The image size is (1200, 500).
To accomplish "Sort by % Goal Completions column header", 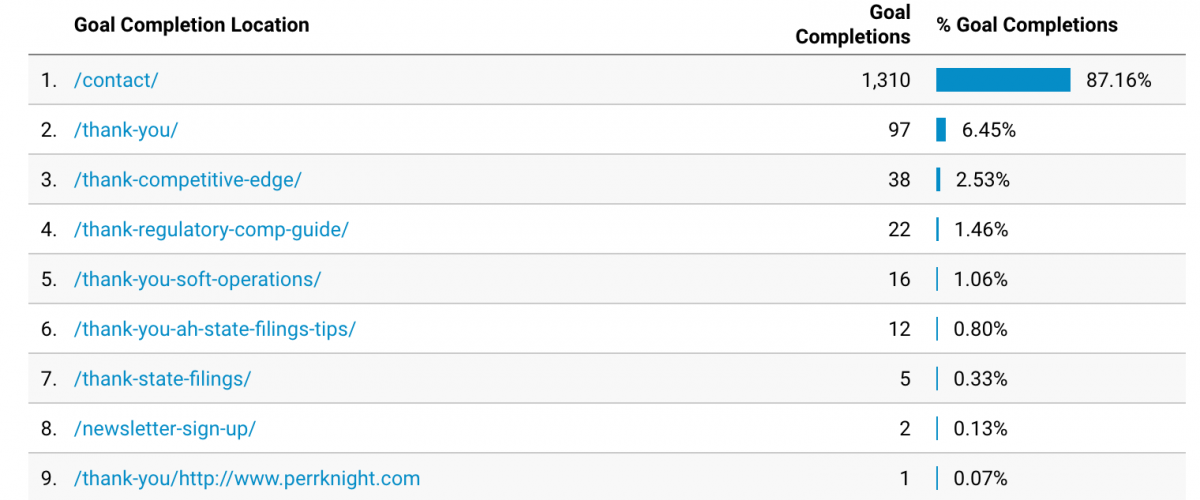I will (x=1027, y=25).
